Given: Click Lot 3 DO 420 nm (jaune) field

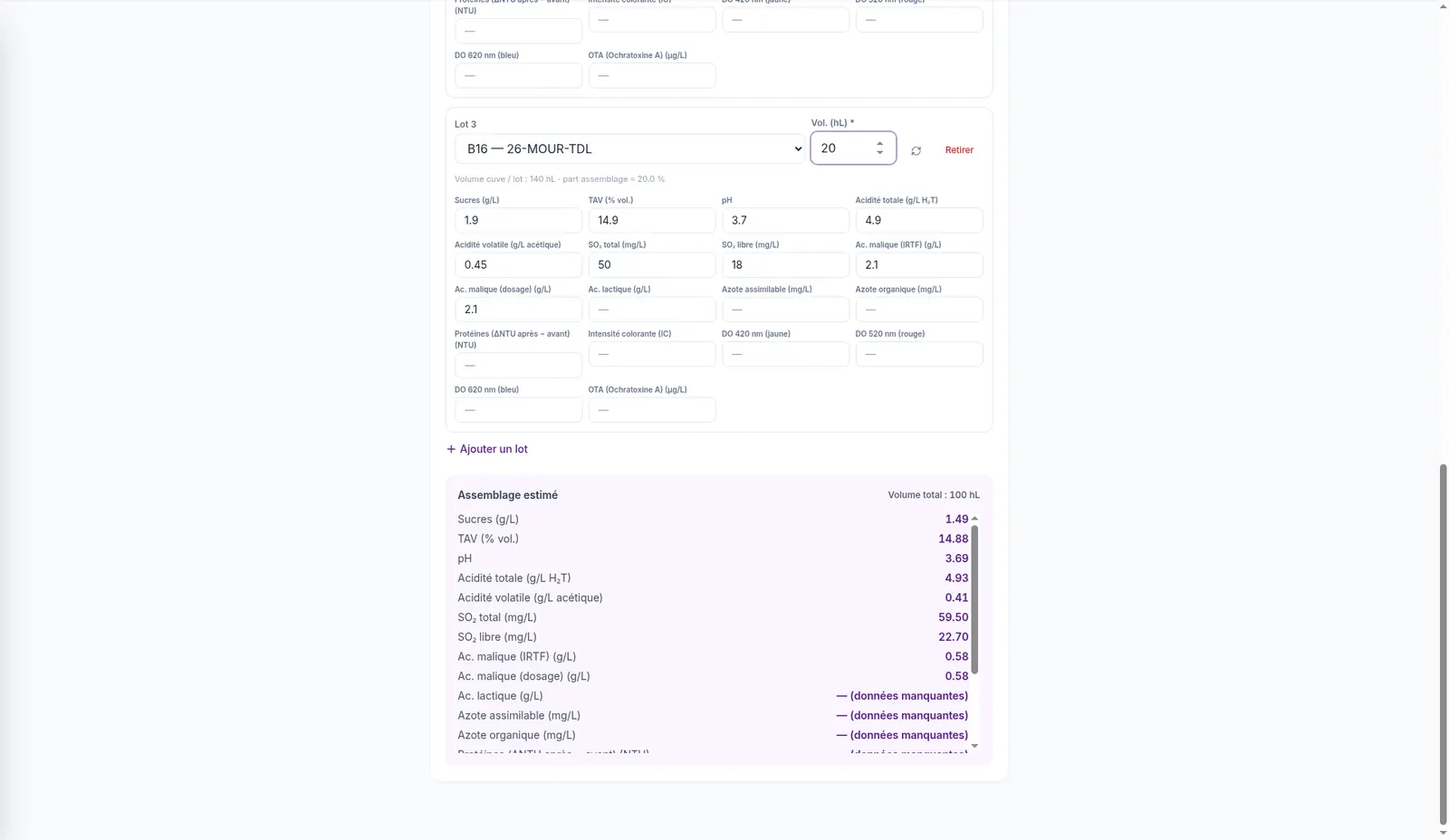Looking at the screenshot, I should (785, 354).
